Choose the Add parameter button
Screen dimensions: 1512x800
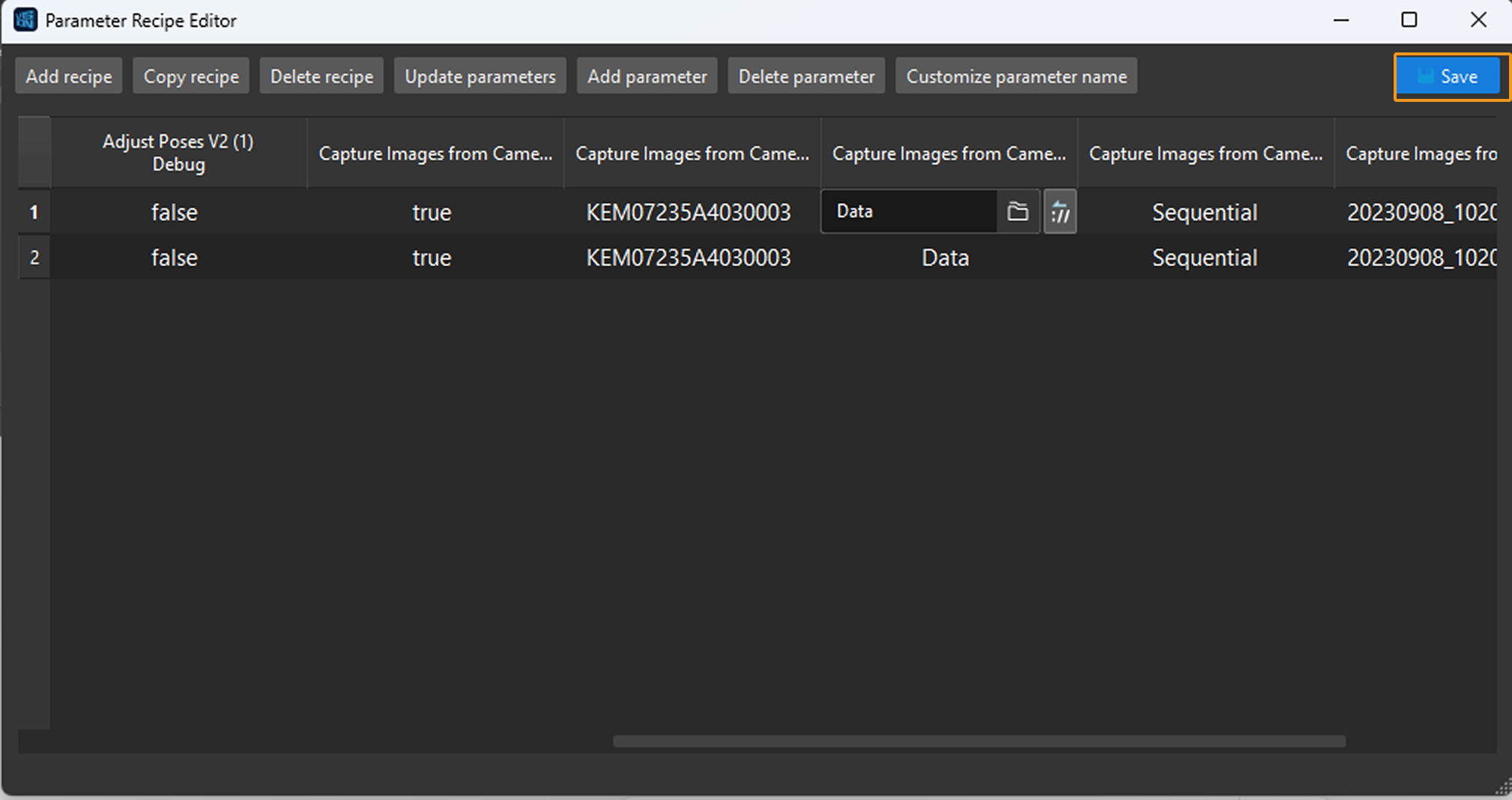647,76
